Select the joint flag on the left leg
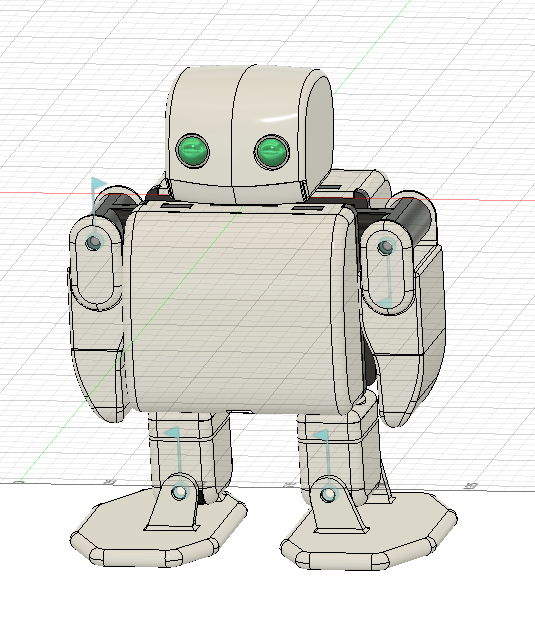Screen dimensions: 535x625 click(173, 433)
